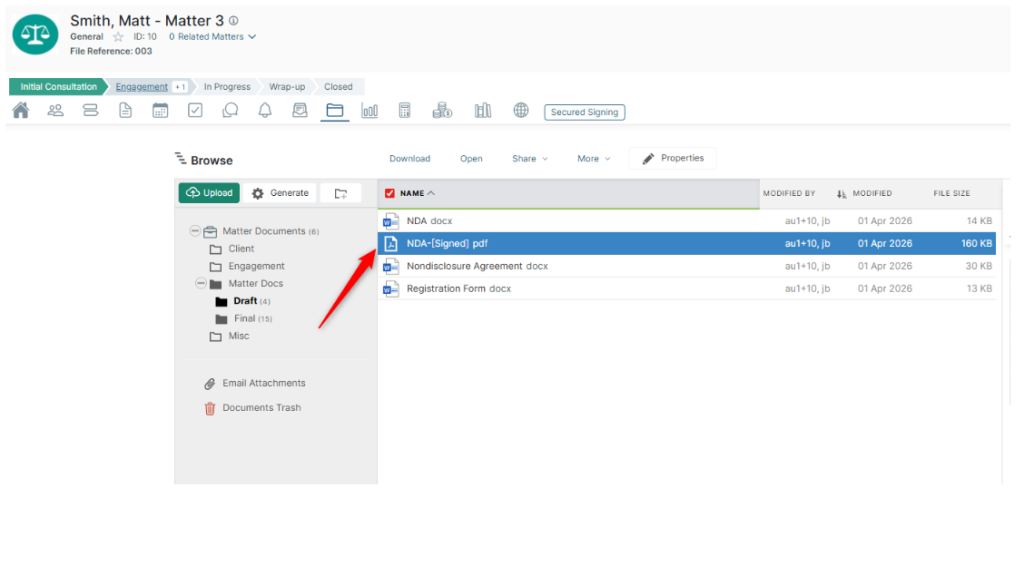Click the Properties button
Image resolution: width=1024 pixels, height=566 pixels.
click(673, 159)
